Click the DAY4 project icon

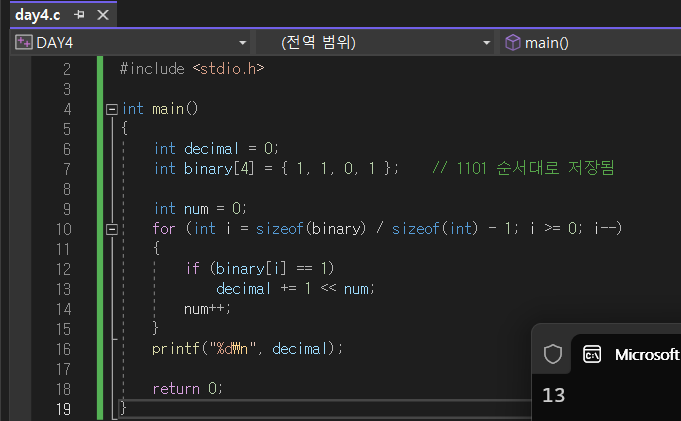[23, 42]
